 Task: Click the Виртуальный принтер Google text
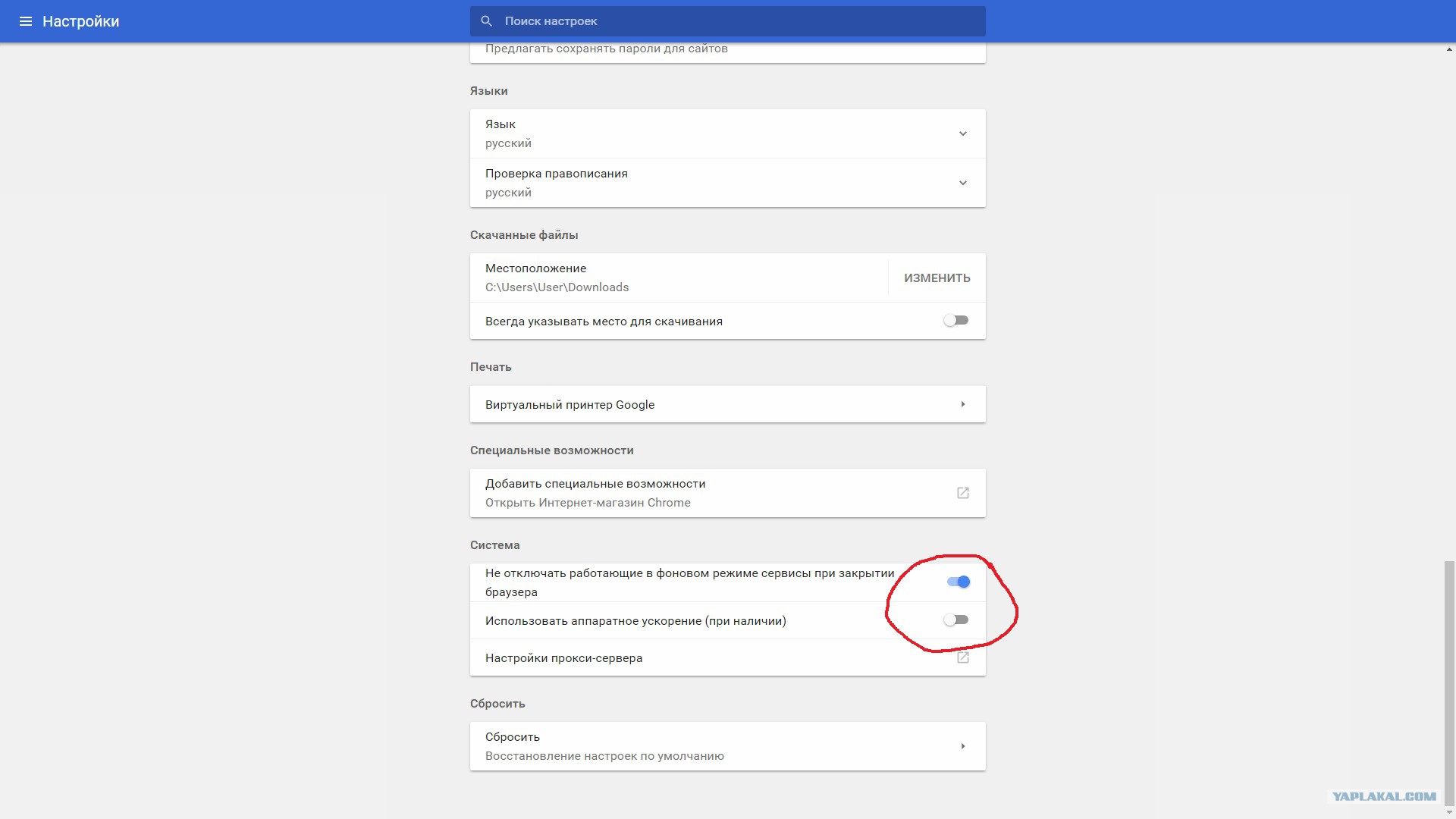pos(570,405)
